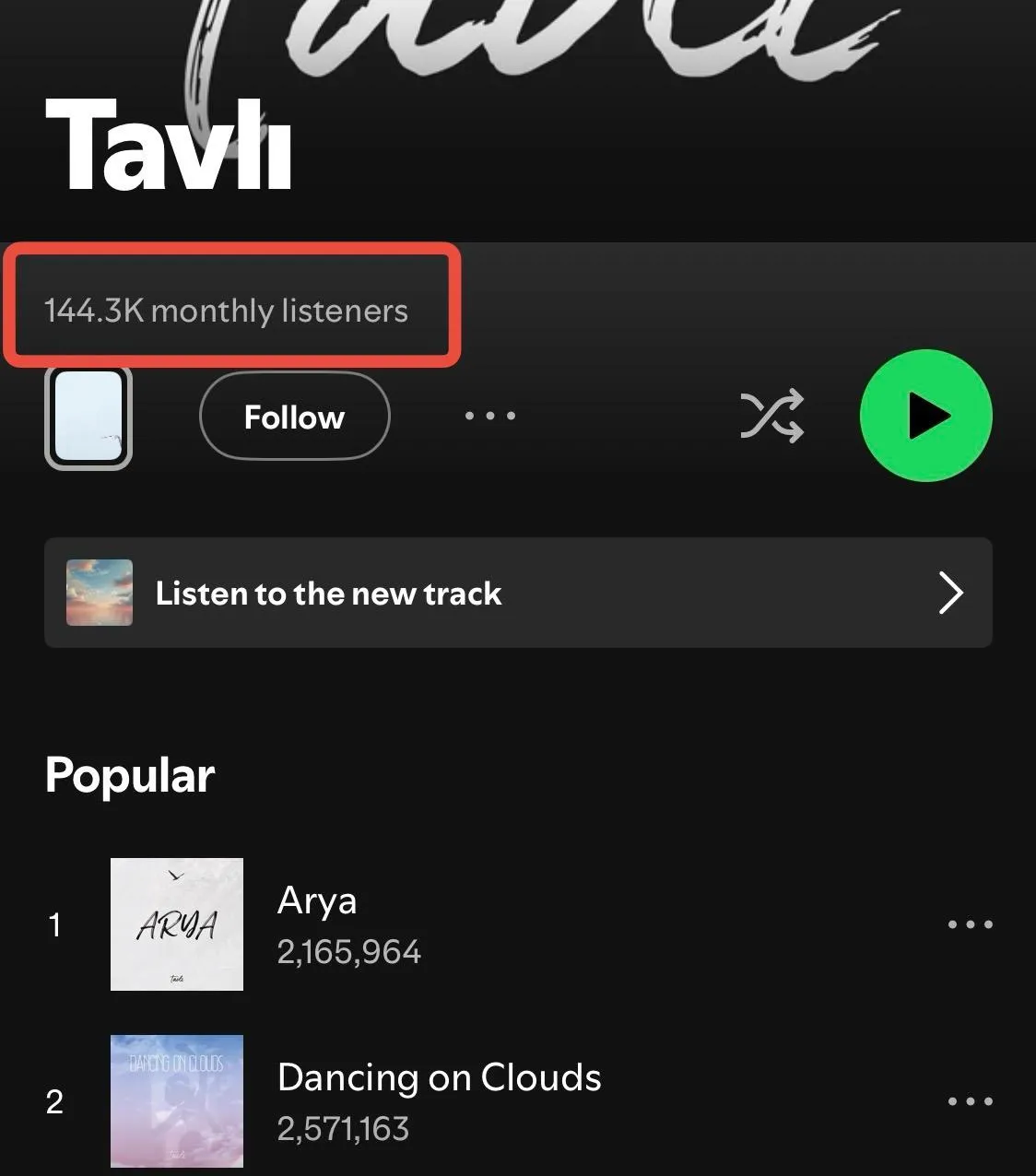
Task: Play Tavlı's music with green play button
Action: tap(925, 416)
